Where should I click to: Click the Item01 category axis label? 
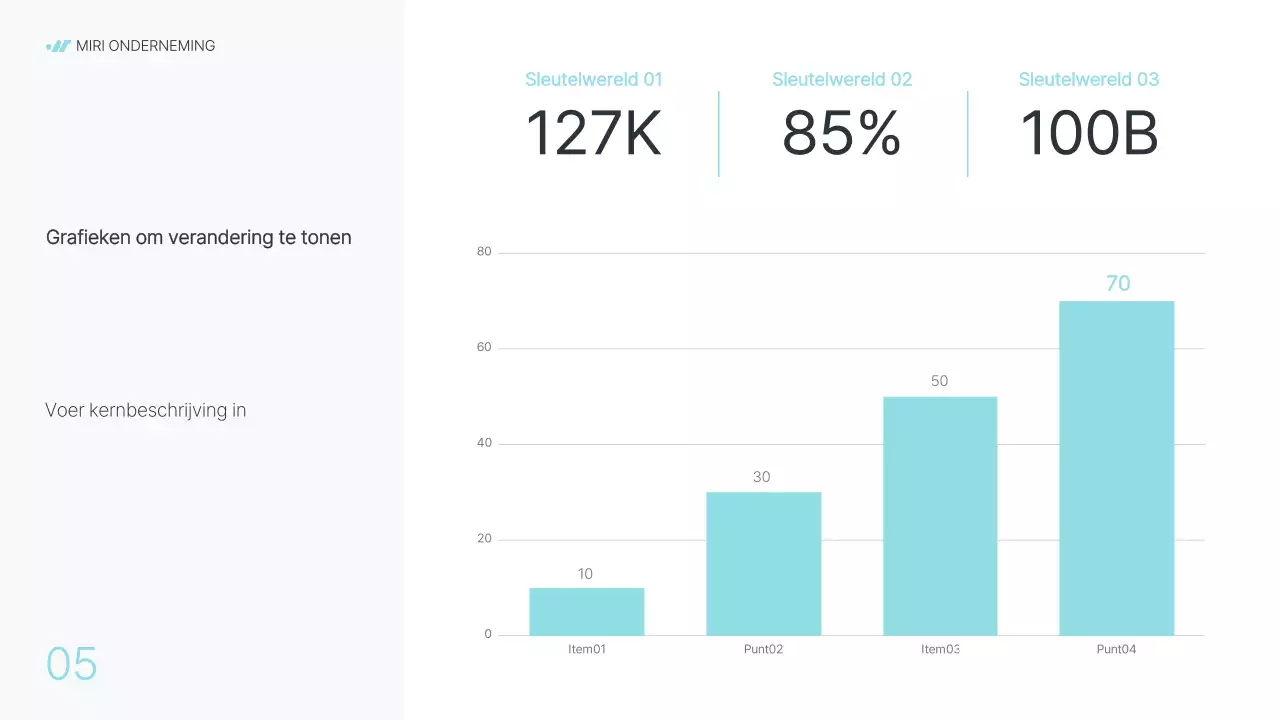click(x=587, y=649)
